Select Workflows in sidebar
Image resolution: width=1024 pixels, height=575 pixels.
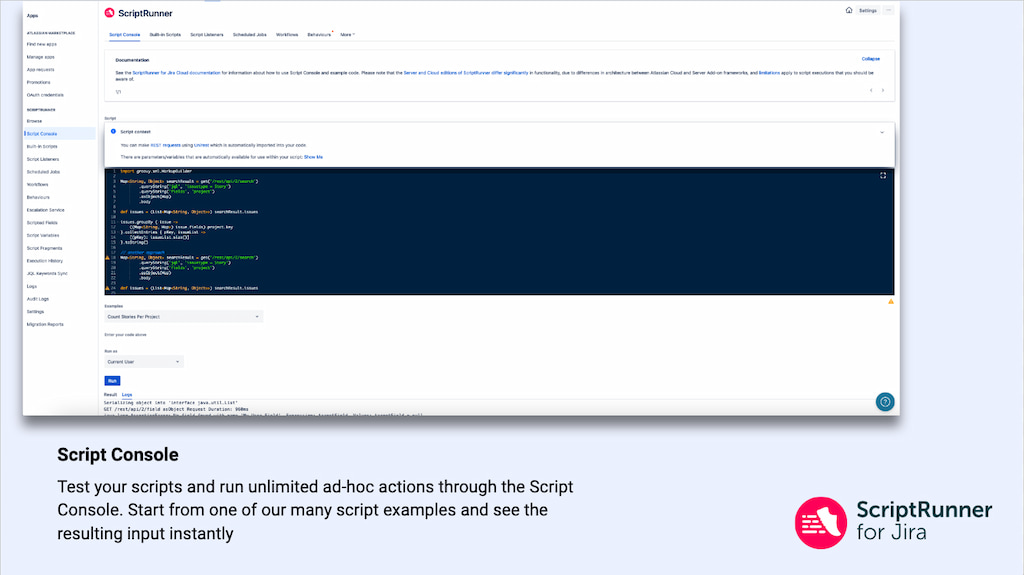coord(37,184)
